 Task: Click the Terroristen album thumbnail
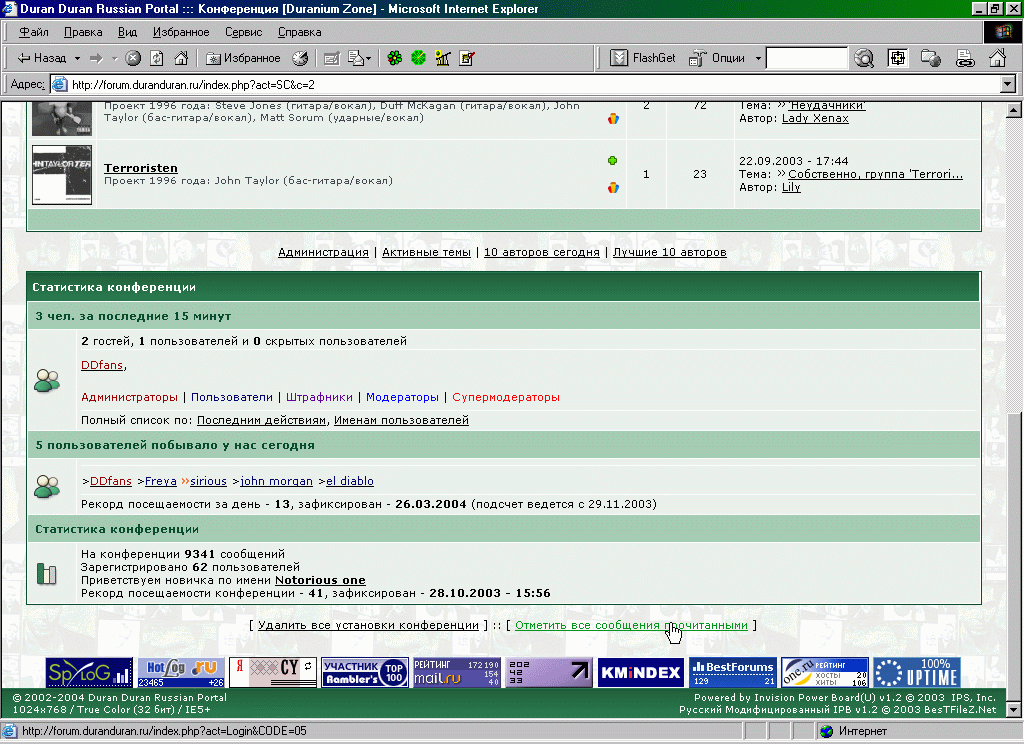62,174
